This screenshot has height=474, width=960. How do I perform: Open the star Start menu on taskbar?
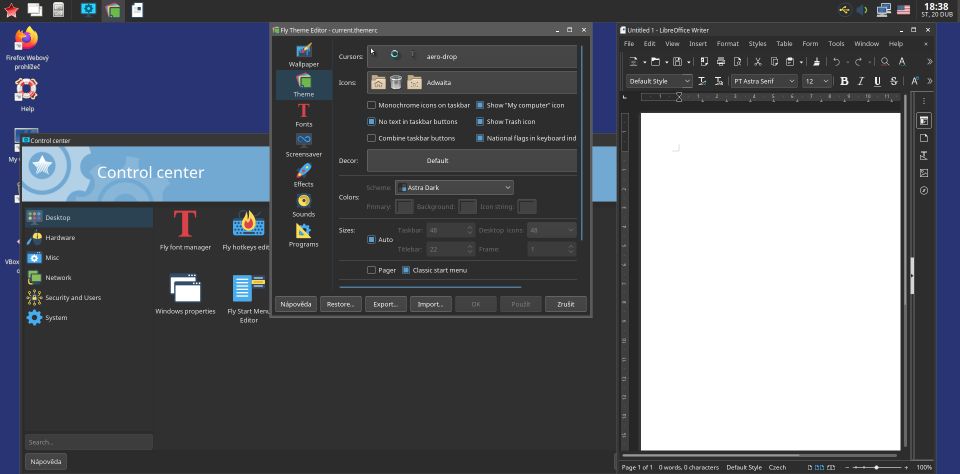pos(11,10)
